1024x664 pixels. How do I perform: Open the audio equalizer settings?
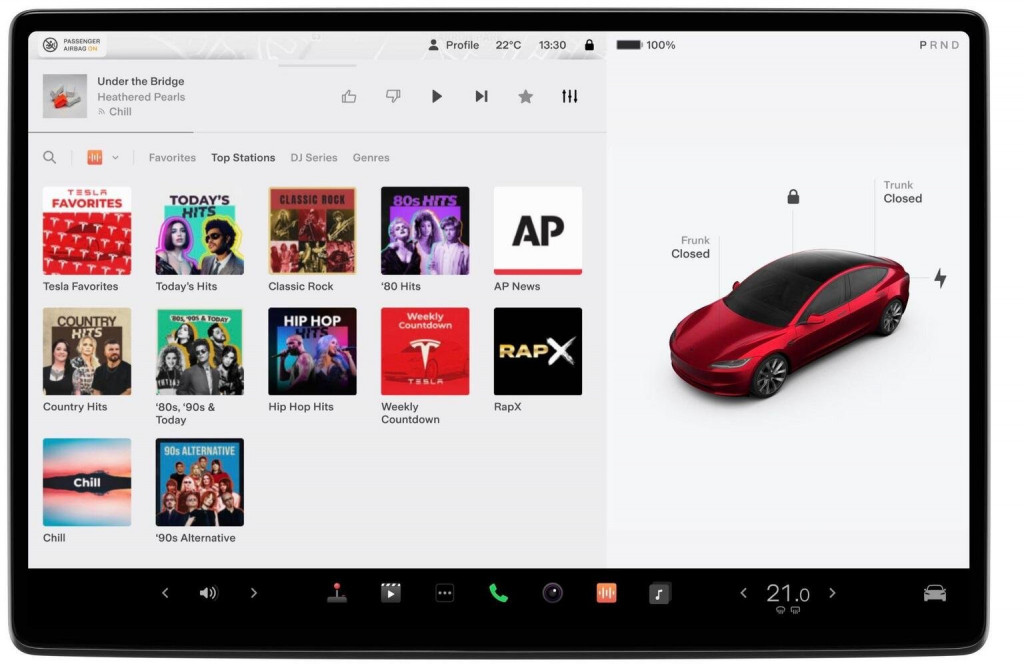pos(569,96)
